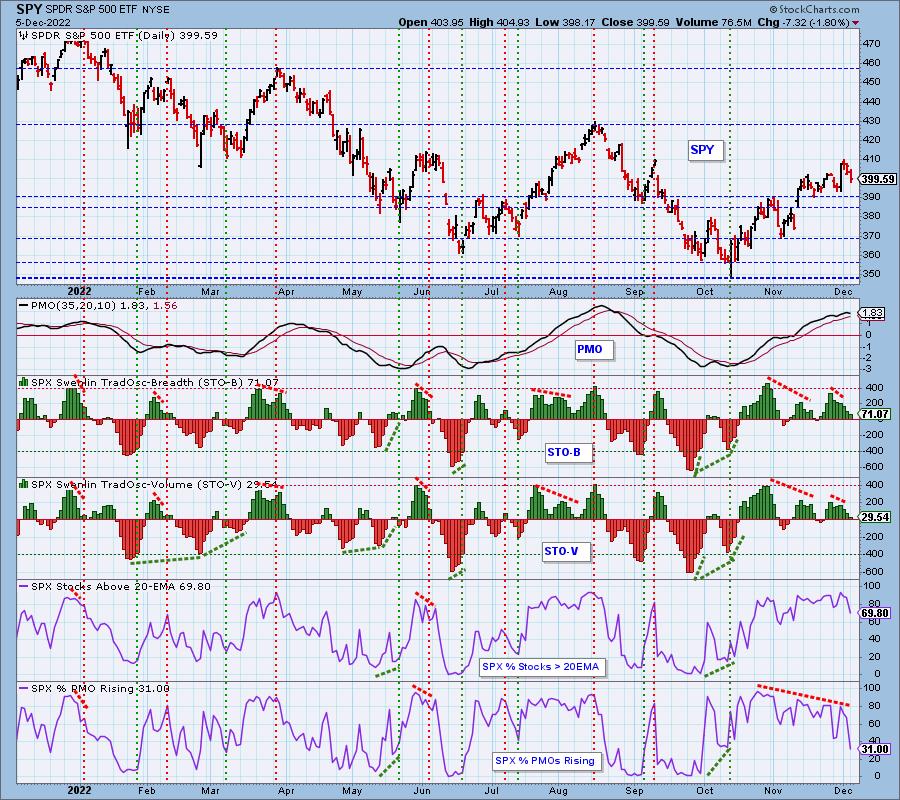900x800 pixels.
Task: Click the 71.07 value tag on the right axis
Action: point(875,414)
